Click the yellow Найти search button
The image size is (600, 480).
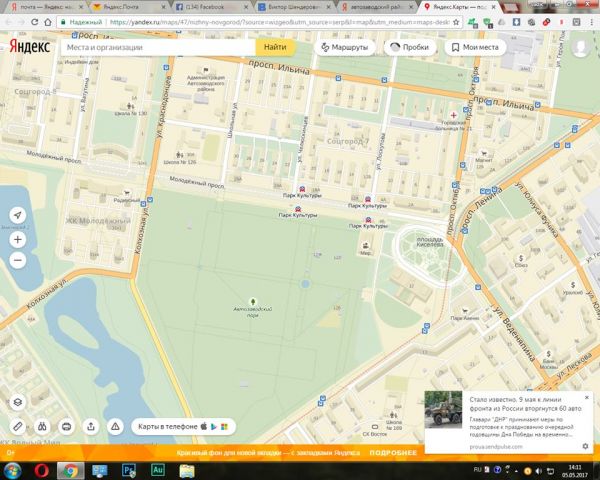pyautogui.click(x=275, y=47)
